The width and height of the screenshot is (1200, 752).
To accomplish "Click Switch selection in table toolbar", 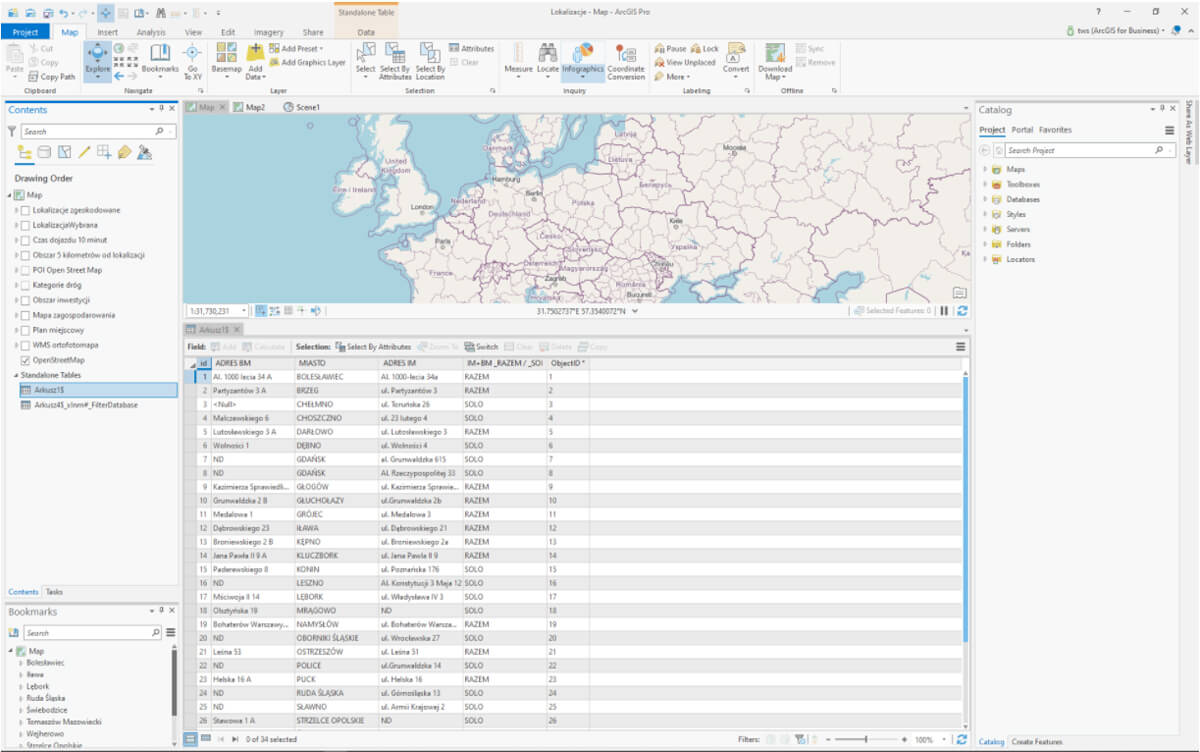I will click(x=482, y=347).
